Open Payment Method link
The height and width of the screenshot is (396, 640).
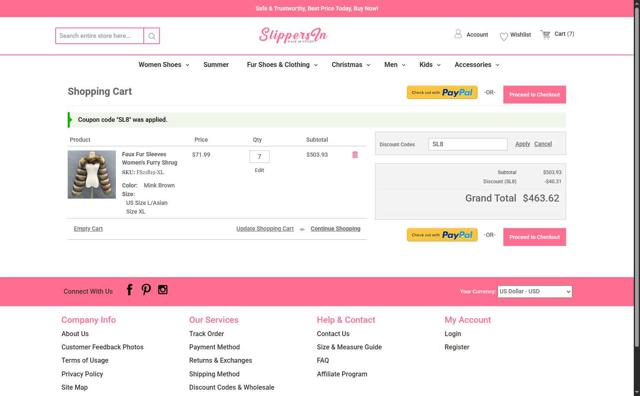click(214, 347)
